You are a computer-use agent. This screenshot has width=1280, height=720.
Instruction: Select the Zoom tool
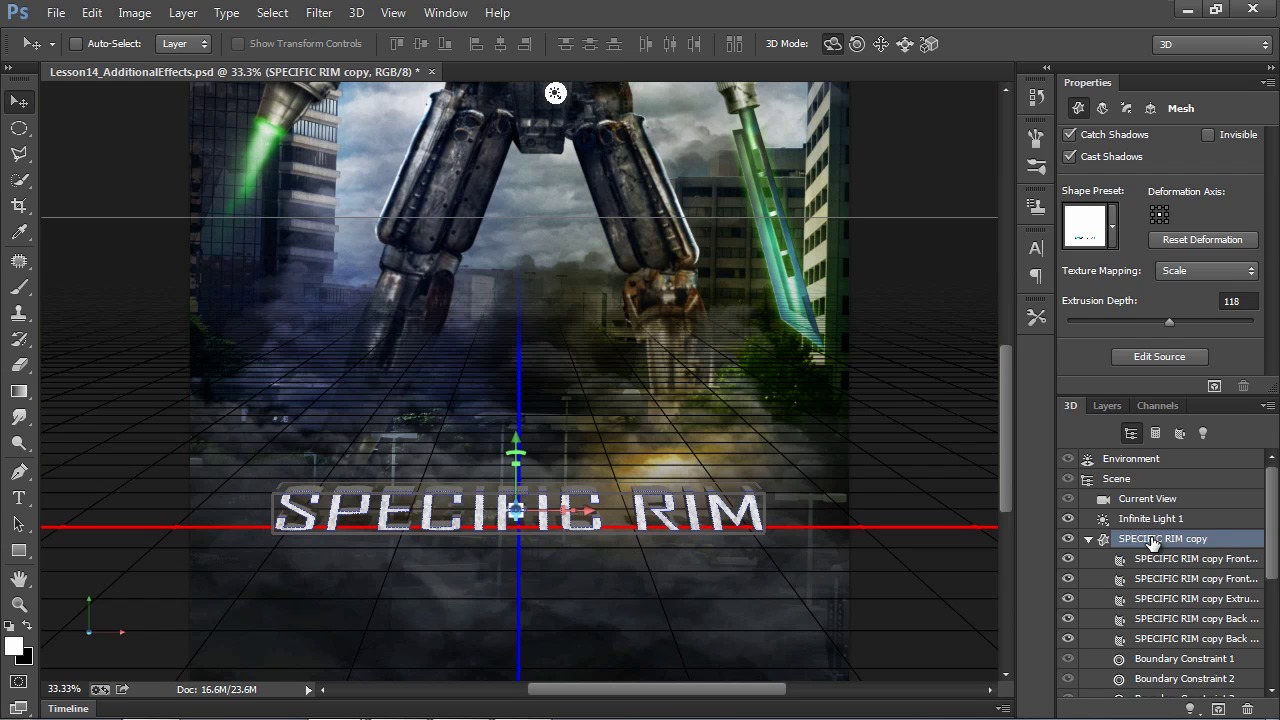[x=19, y=604]
